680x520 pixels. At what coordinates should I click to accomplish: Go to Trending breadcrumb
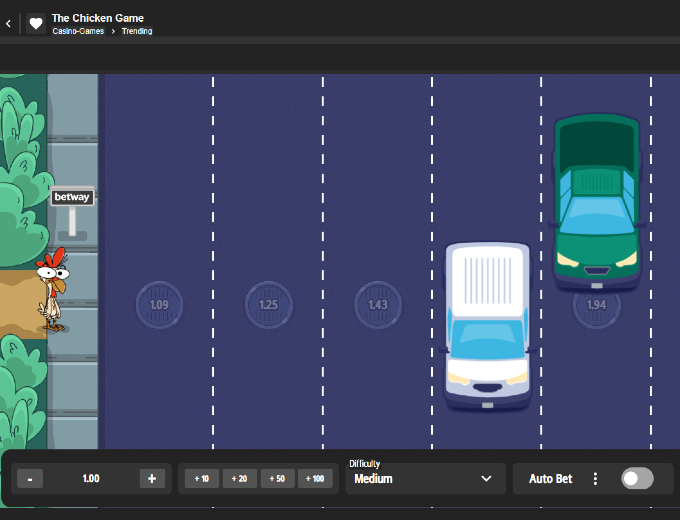pyautogui.click(x=137, y=31)
